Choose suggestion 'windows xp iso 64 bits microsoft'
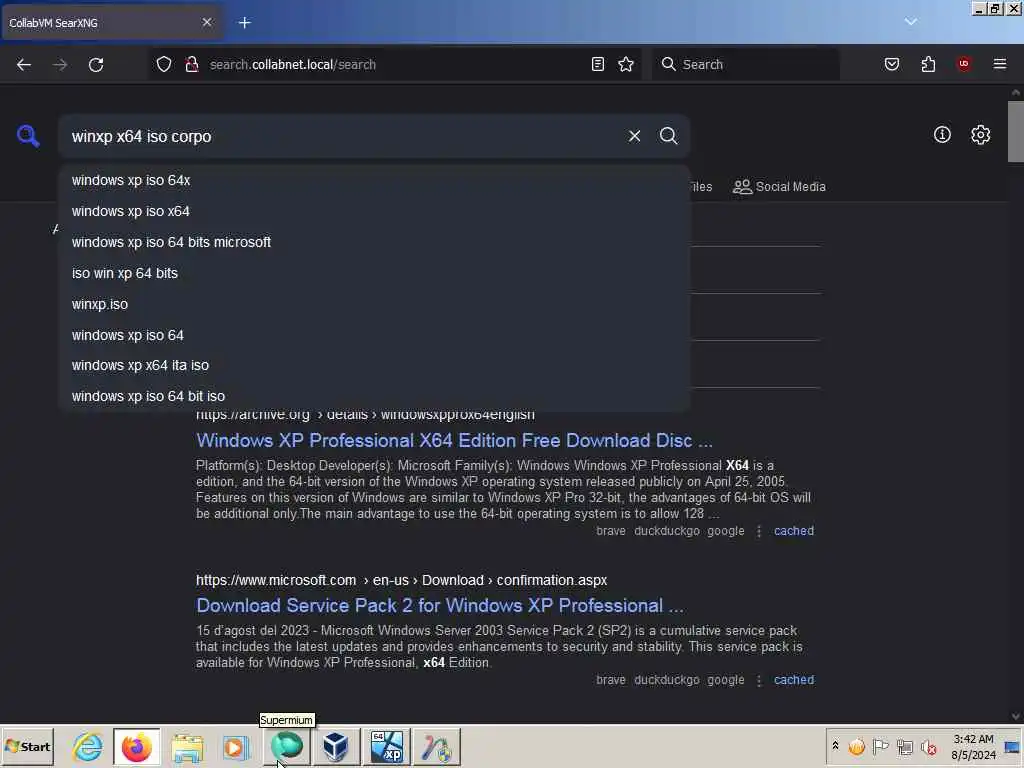1024x768 pixels. tap(374, 242)
